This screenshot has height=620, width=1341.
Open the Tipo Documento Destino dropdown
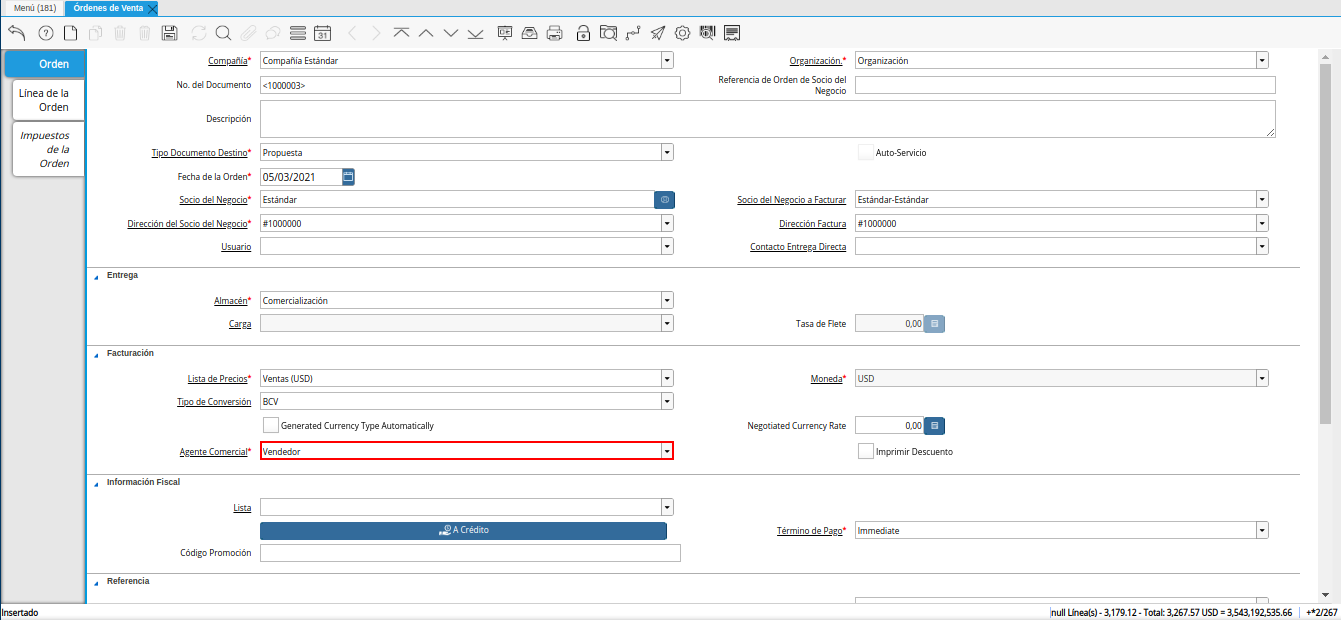pyautogui.click(x=666, y=153)
